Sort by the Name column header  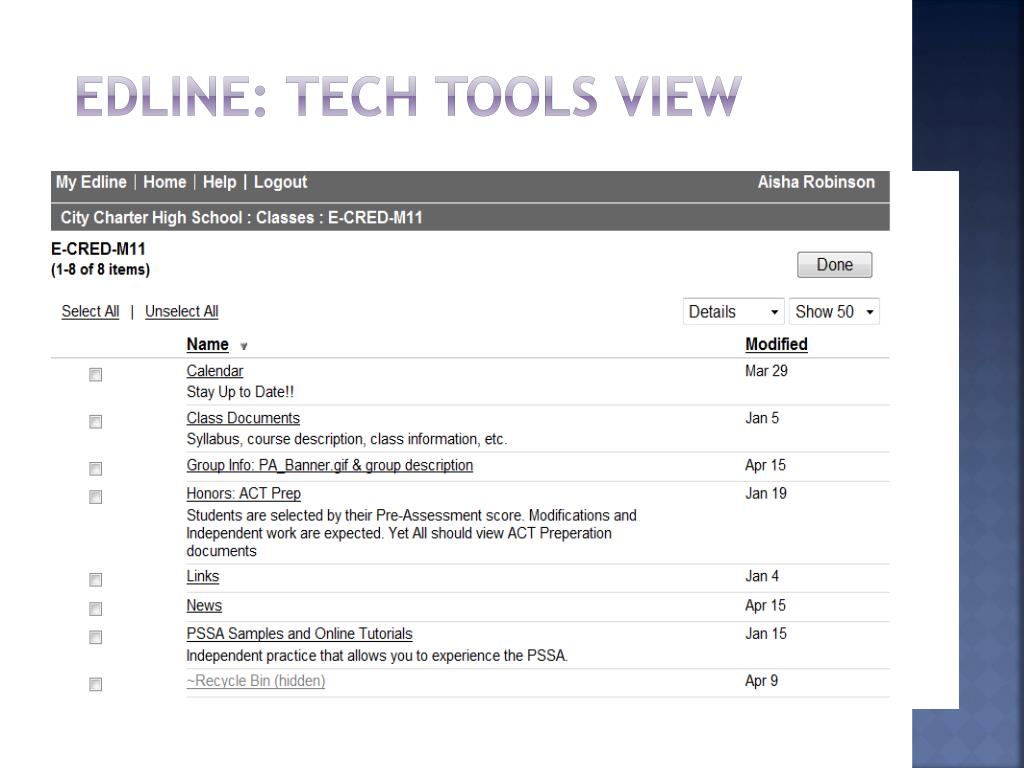208,344
